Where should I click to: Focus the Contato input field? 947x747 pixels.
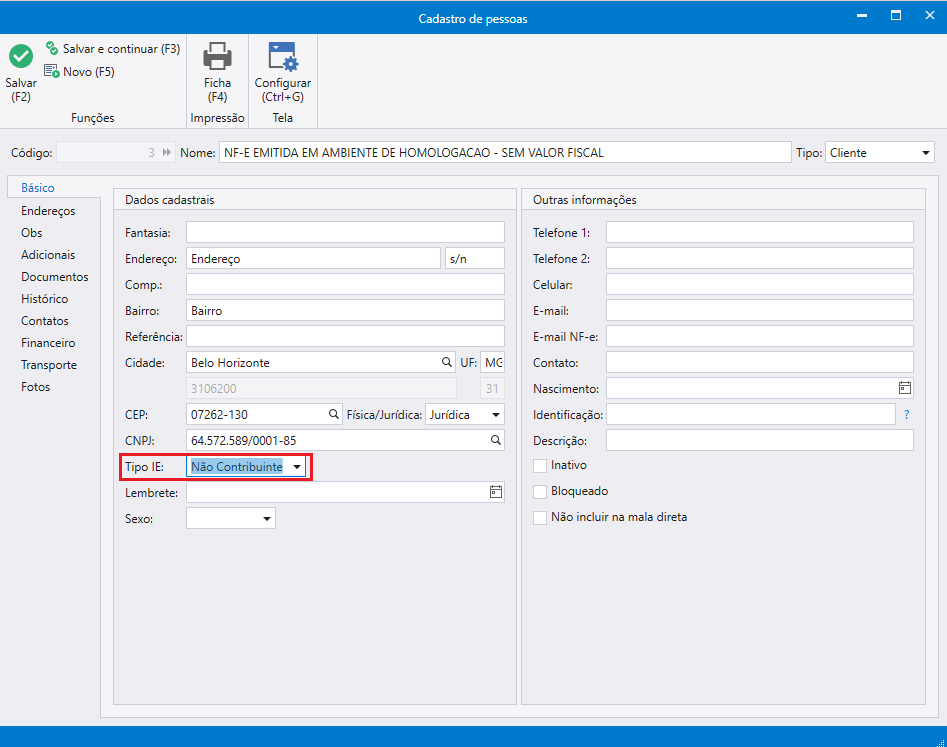tap(760, 362)
